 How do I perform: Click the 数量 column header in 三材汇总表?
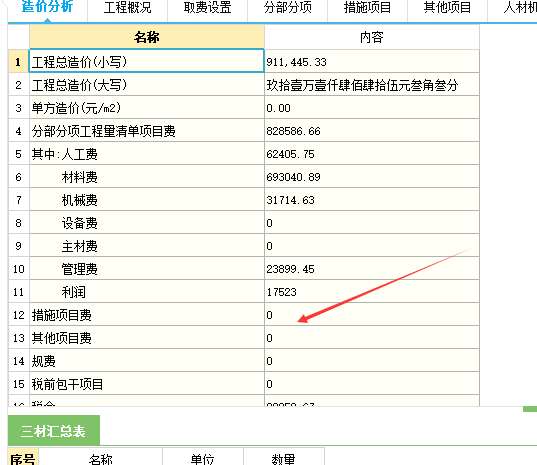[284, 457]
